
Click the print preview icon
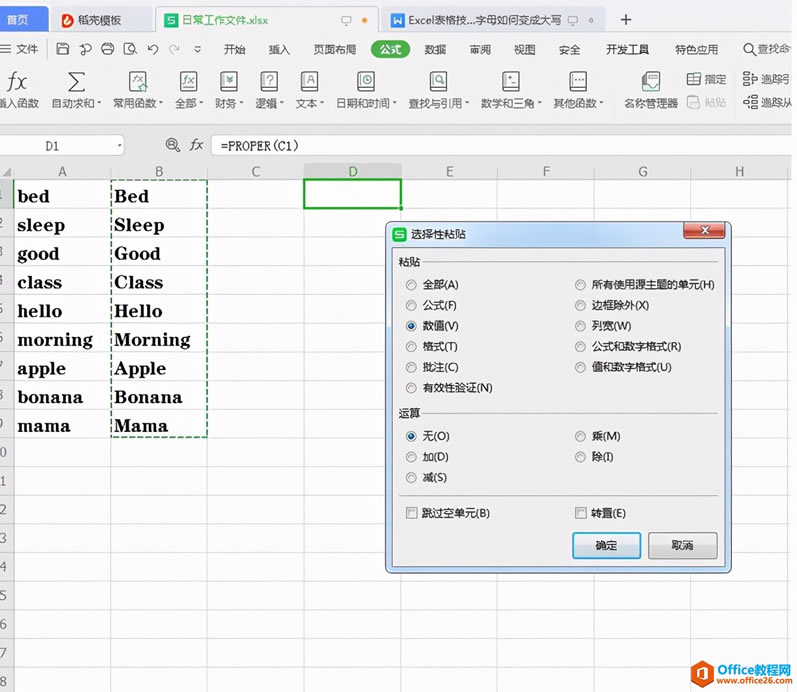[130, 49]
